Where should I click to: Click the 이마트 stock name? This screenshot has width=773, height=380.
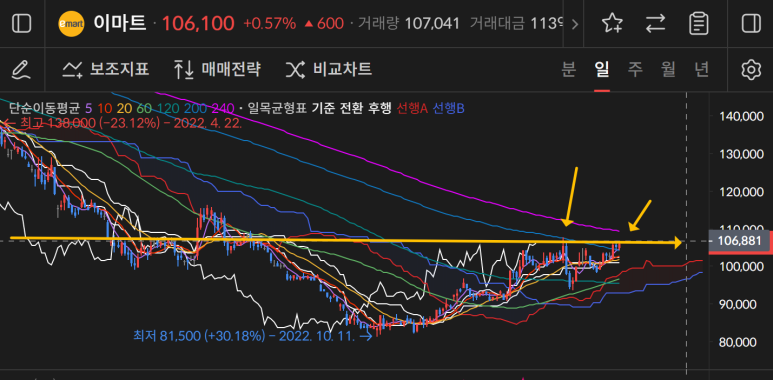pos(120,23)
